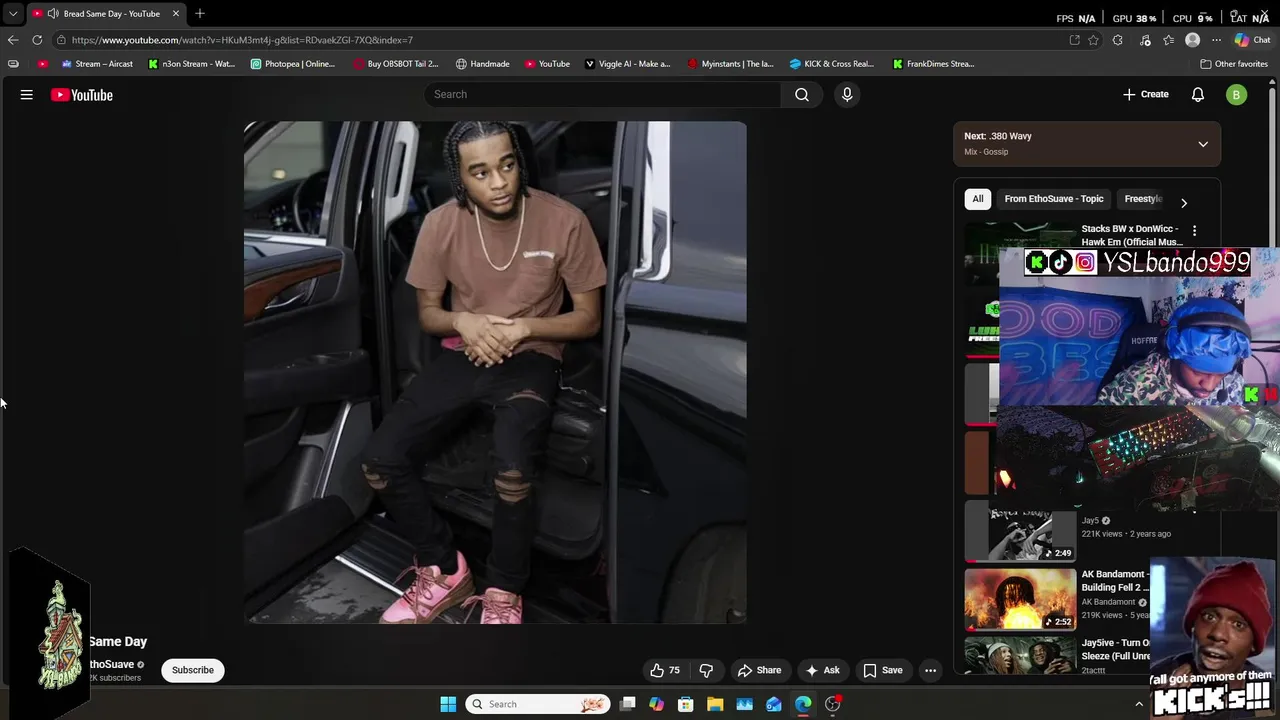Image resolution: width=1280 pixels, height=720 pixels.
Task: Open the Buy OBSBOT Tail 2 bookmark
Action: [x=396, y=64]
